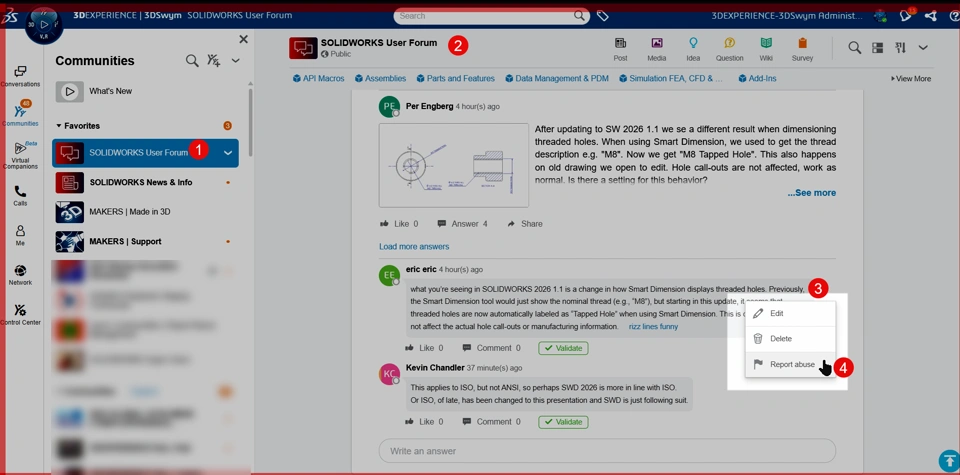
Task: Choose Delete from the context menu
Action: click(x=790, y=338)
